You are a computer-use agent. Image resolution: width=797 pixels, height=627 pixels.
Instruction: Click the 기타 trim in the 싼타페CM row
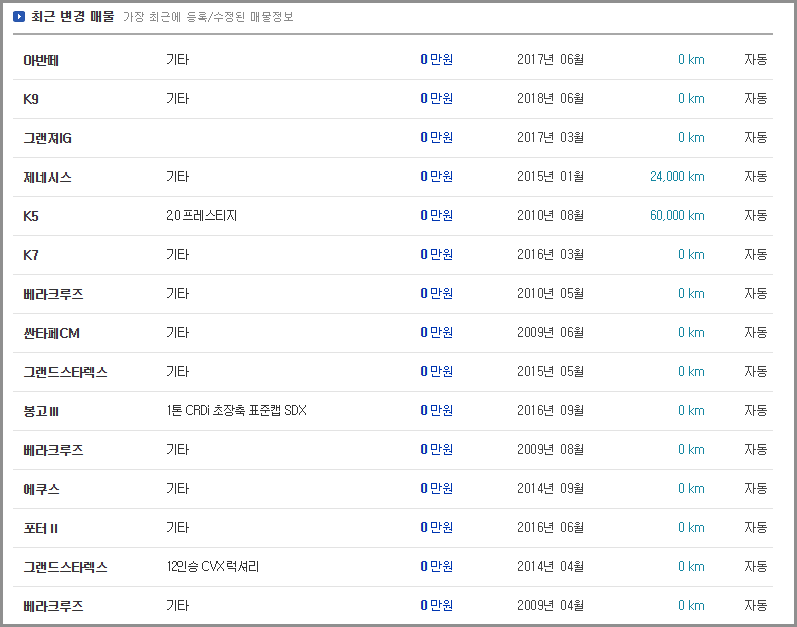[177, 333]
